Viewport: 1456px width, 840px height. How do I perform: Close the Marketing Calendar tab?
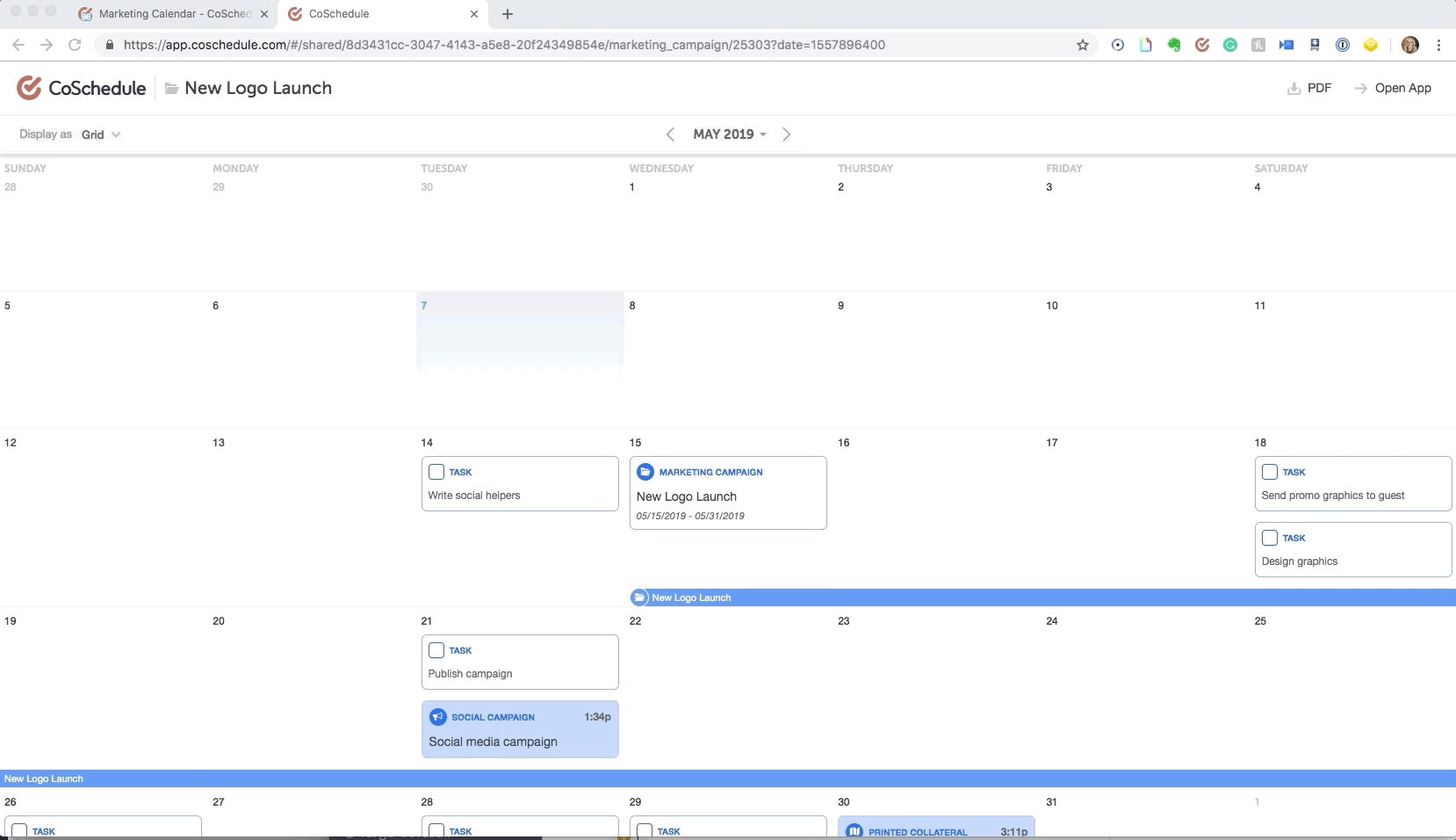click(264, 14)
